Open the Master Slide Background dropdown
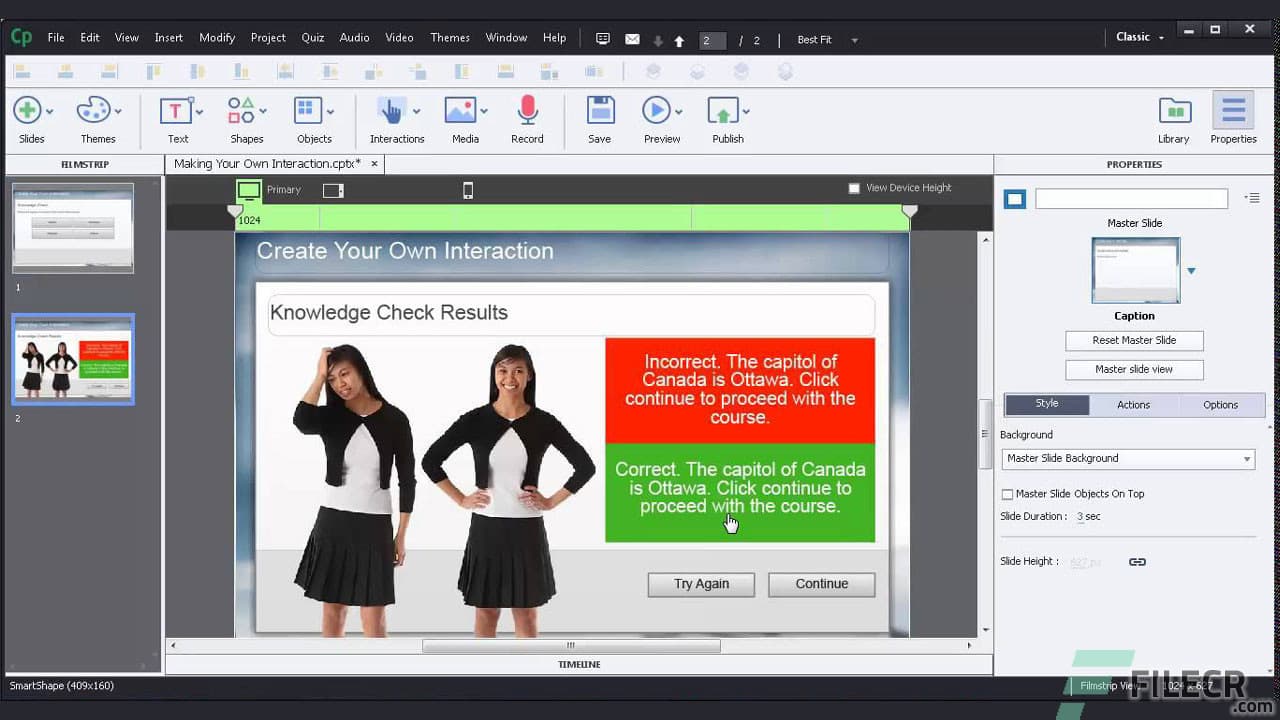 click(1128, 459)
